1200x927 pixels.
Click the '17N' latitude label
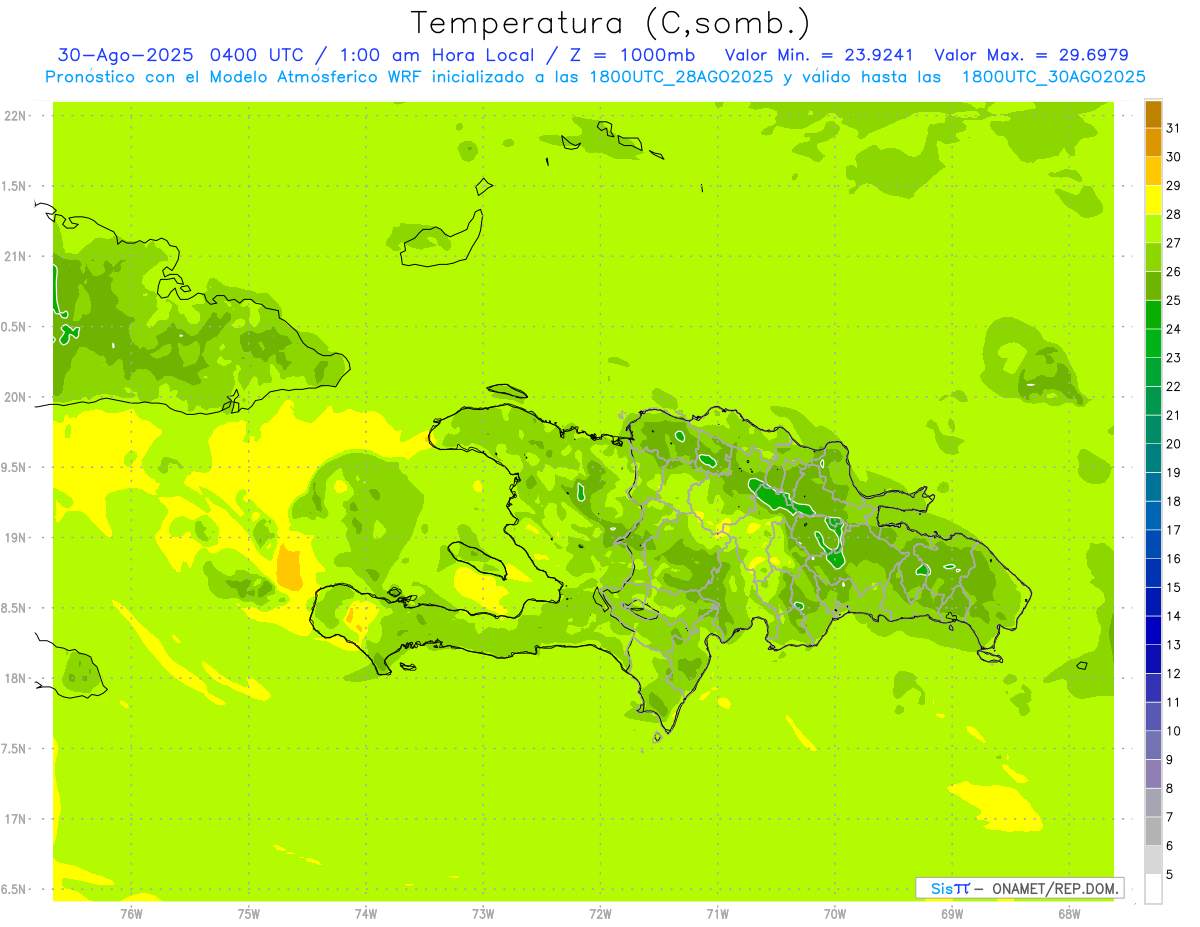(x=16, y=819)
